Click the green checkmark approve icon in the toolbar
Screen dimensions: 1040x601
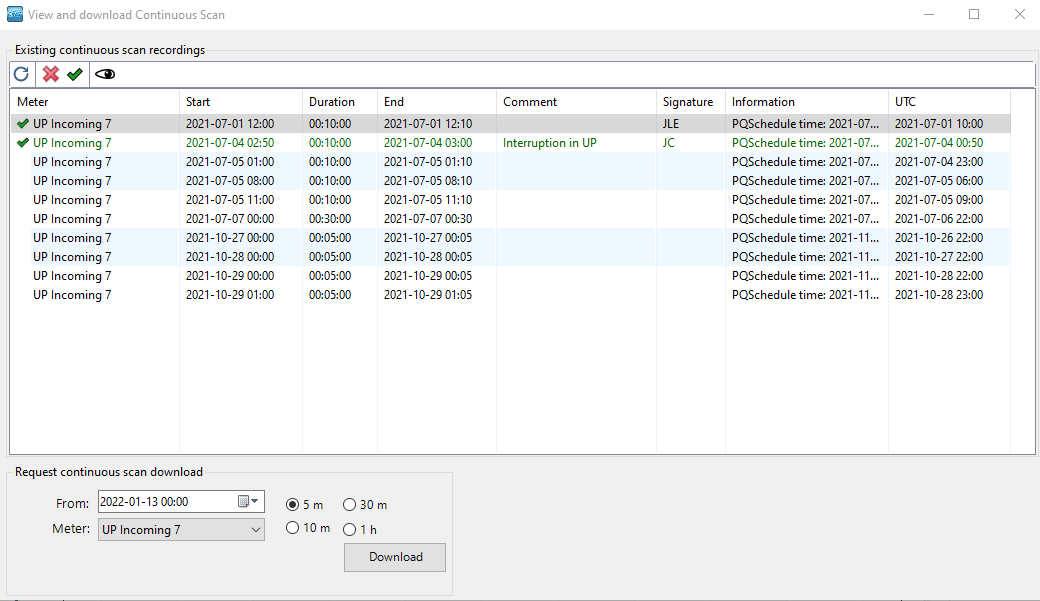point(75,74)
